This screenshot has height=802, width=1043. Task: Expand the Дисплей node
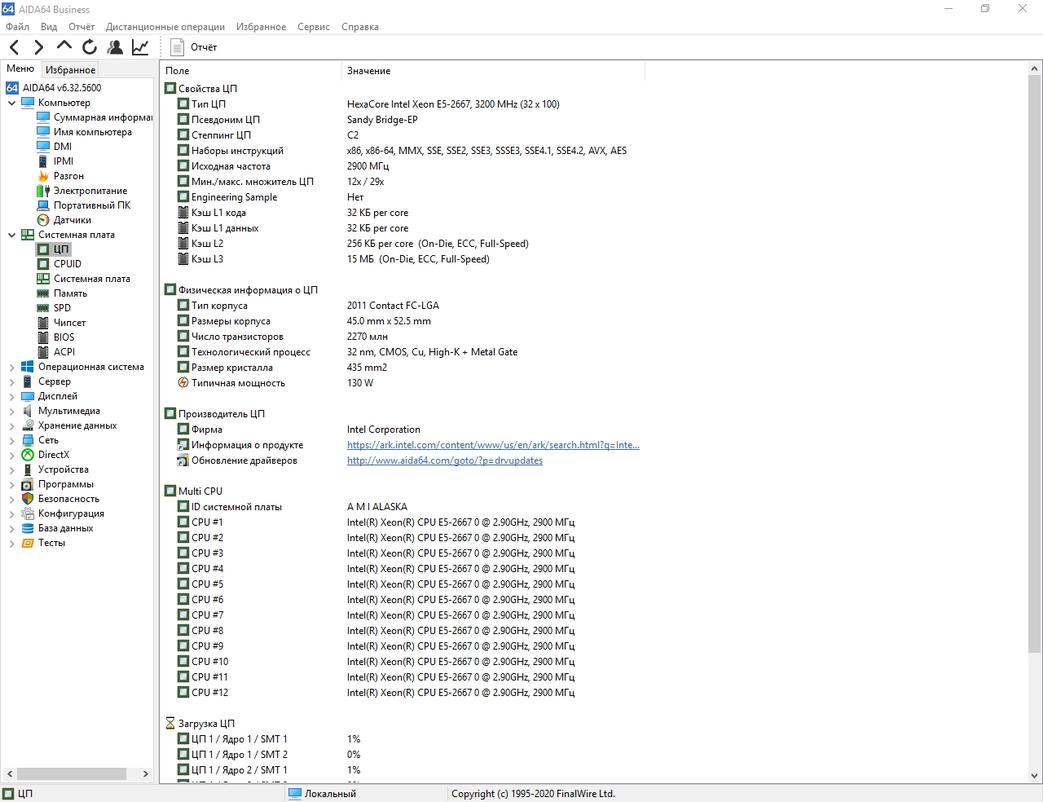11,396
